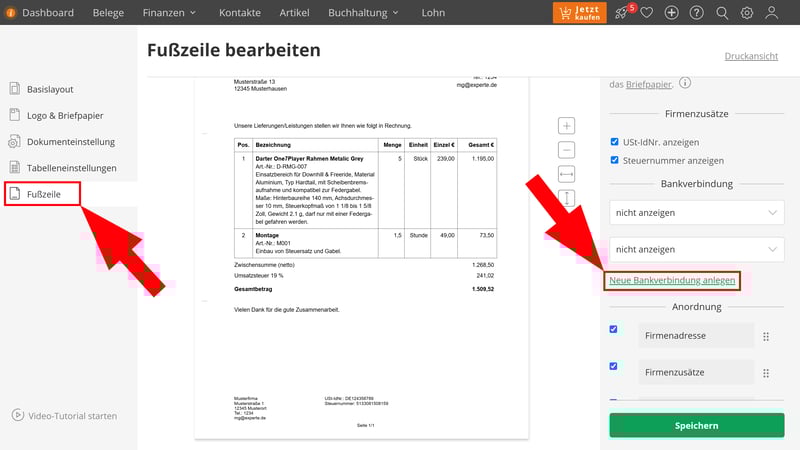
Task: Open the question mark help icon
Action: point(696,13)
